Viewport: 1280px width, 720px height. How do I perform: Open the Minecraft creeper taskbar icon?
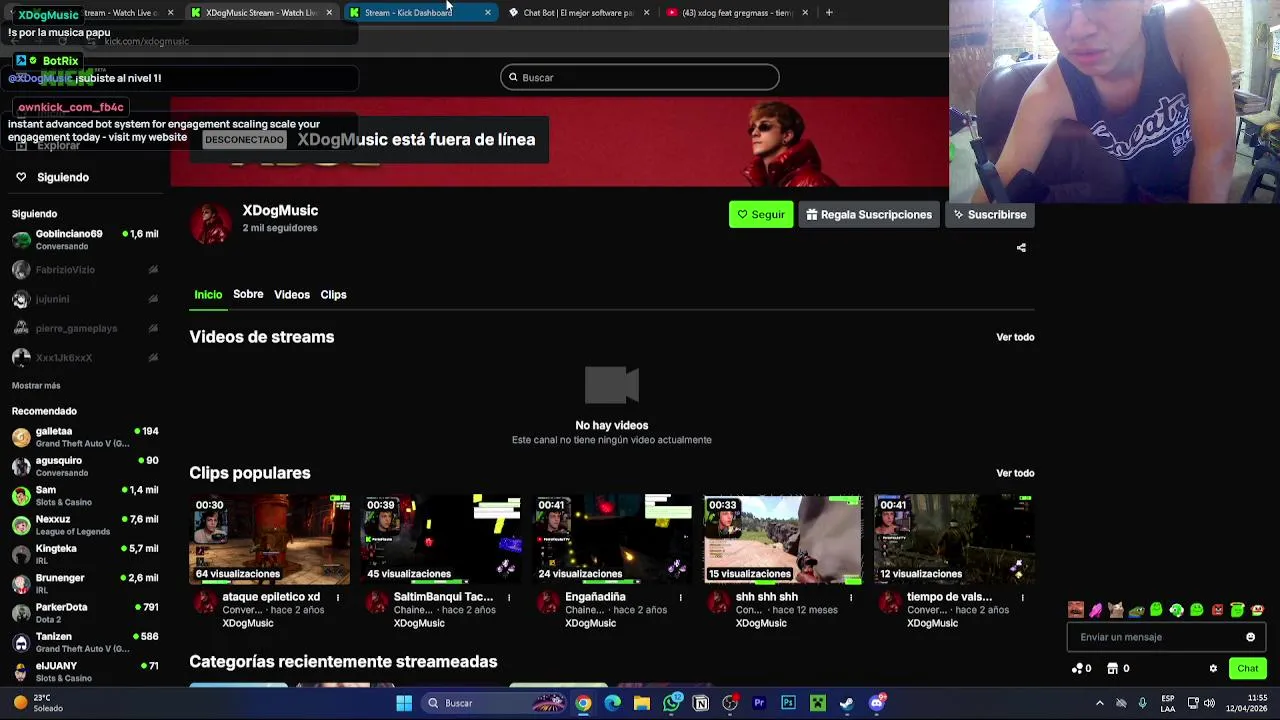818,703
